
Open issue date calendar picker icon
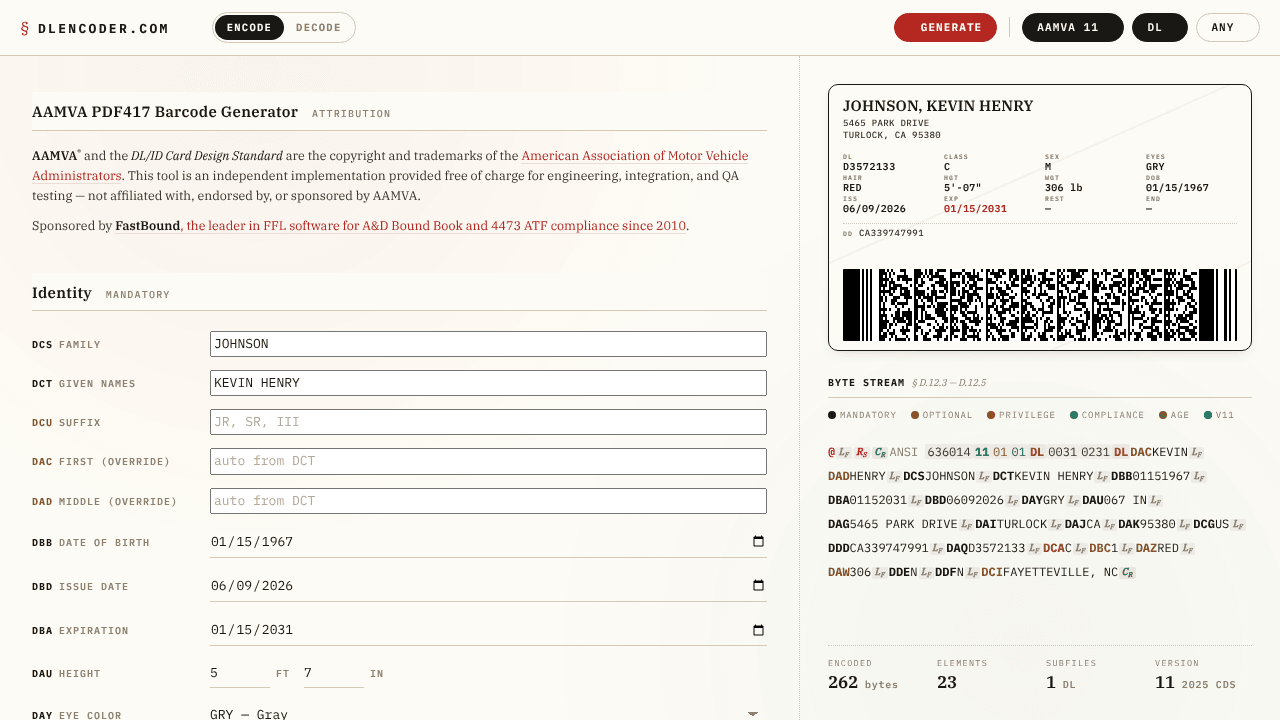point(758,586)
